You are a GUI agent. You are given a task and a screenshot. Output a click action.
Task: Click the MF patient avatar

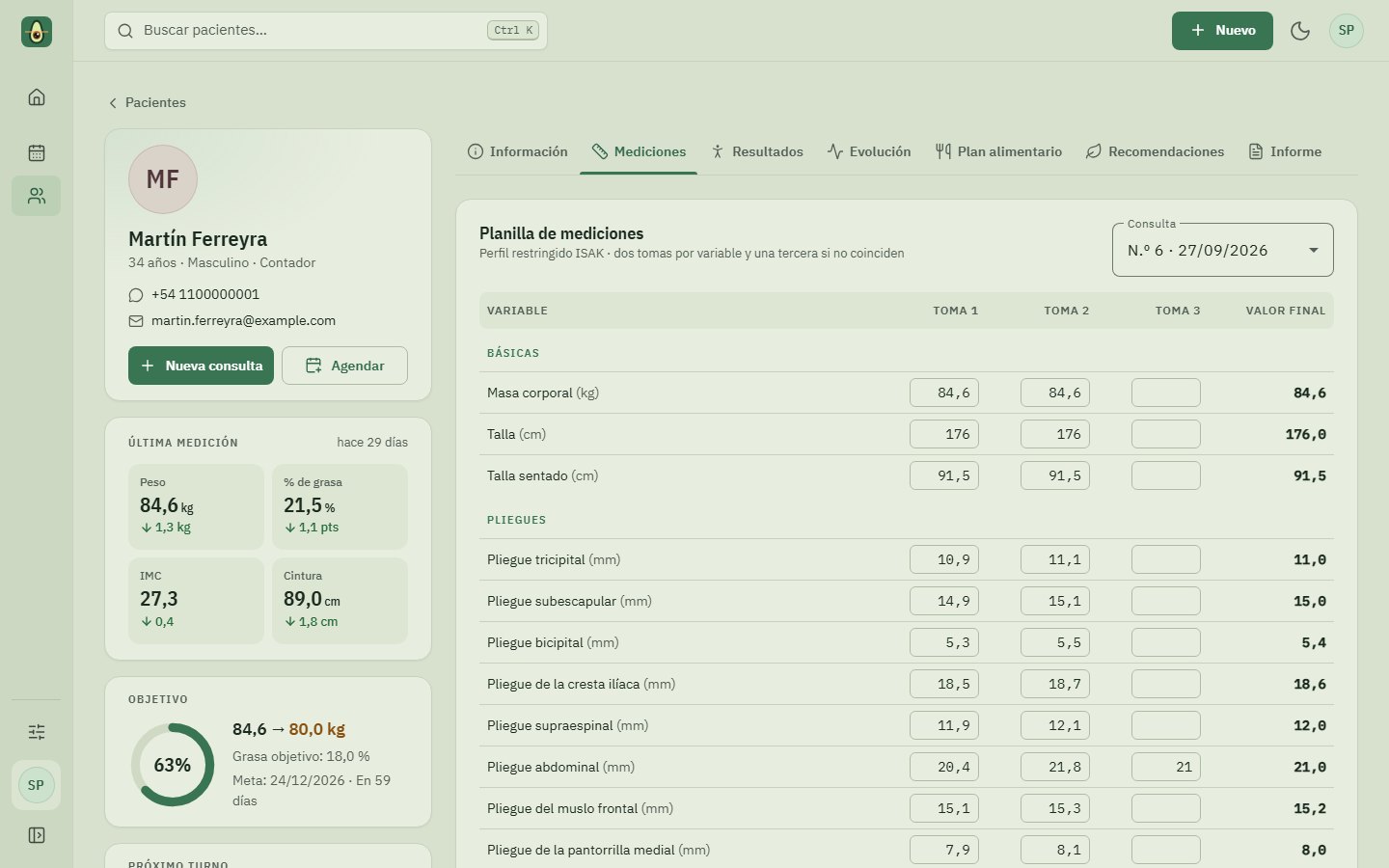[163, 179]
